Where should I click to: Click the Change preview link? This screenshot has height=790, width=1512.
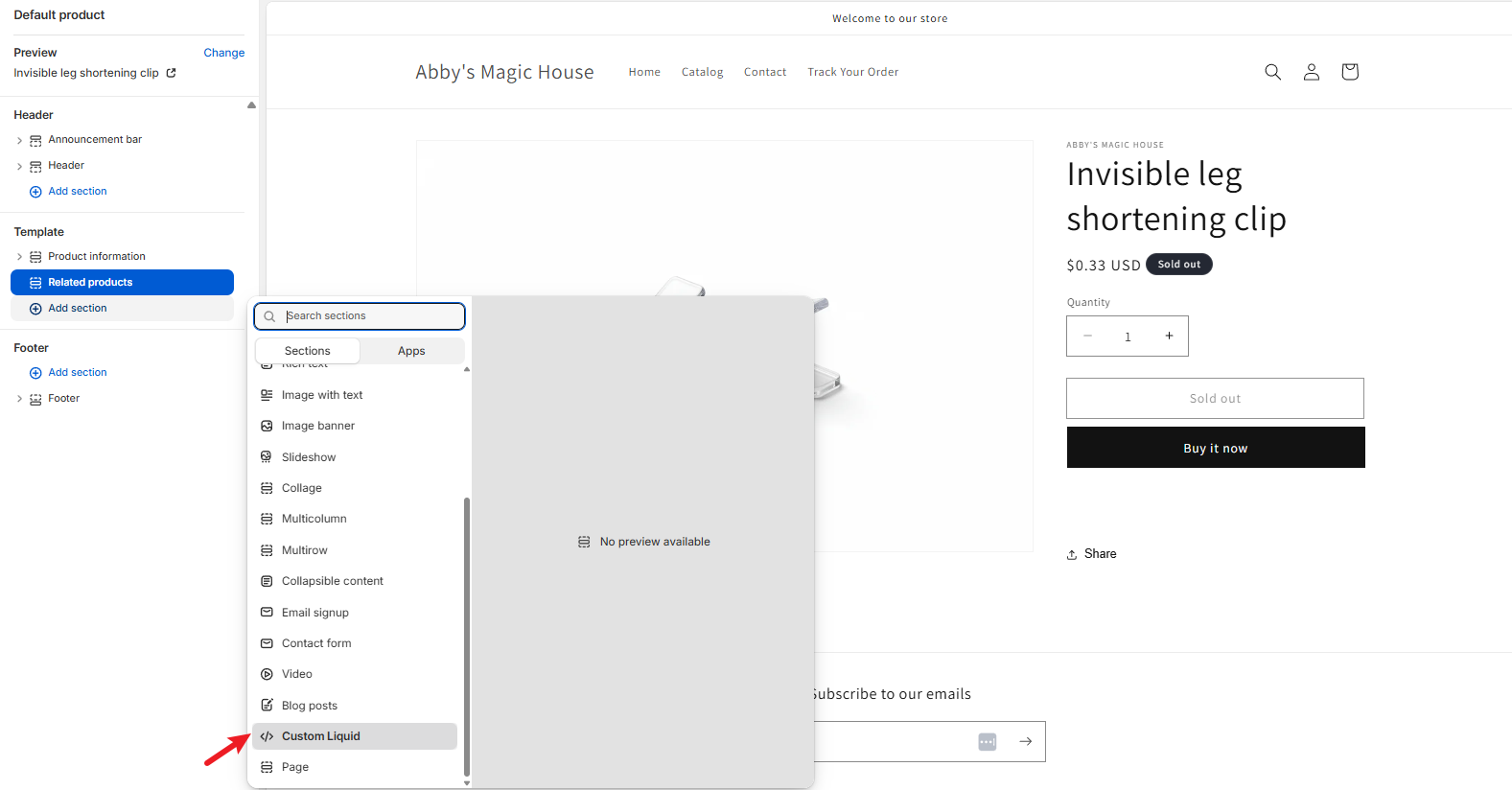click(x=223, y=53)
